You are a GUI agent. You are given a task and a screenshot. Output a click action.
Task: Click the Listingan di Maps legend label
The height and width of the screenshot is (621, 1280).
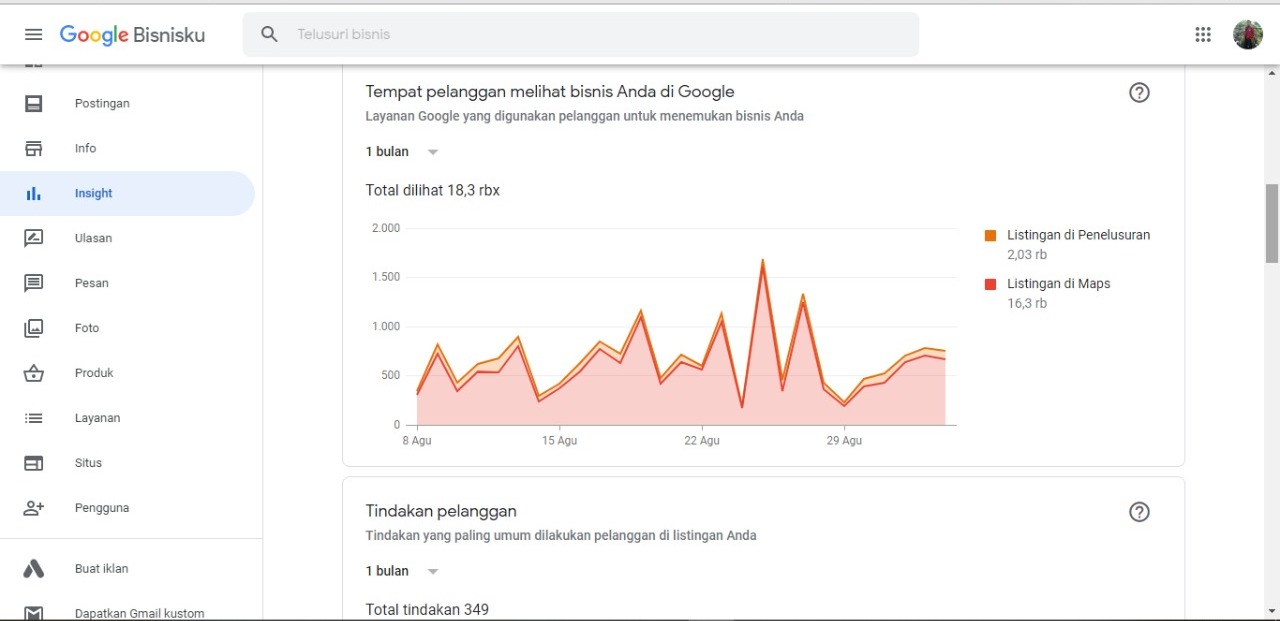[1058, 284]
